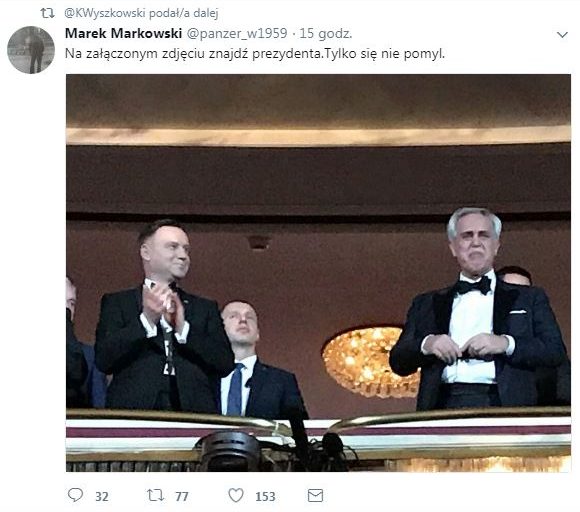The height and width of the screenshot is (512, 580).
Task: Click the 77 retweets count
Action: click(x=182, y=496)
